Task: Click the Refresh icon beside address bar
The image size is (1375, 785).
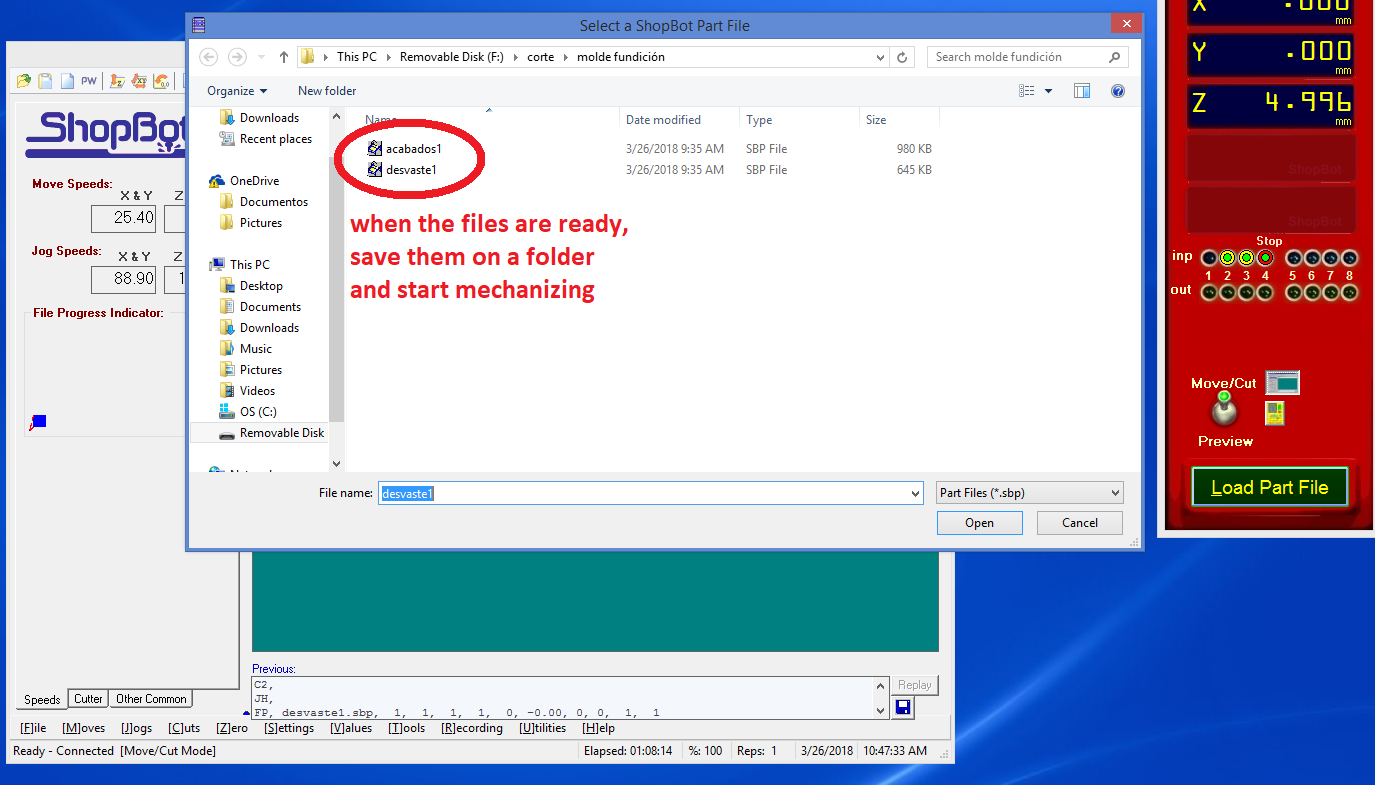Action: [x=903, y=57]
